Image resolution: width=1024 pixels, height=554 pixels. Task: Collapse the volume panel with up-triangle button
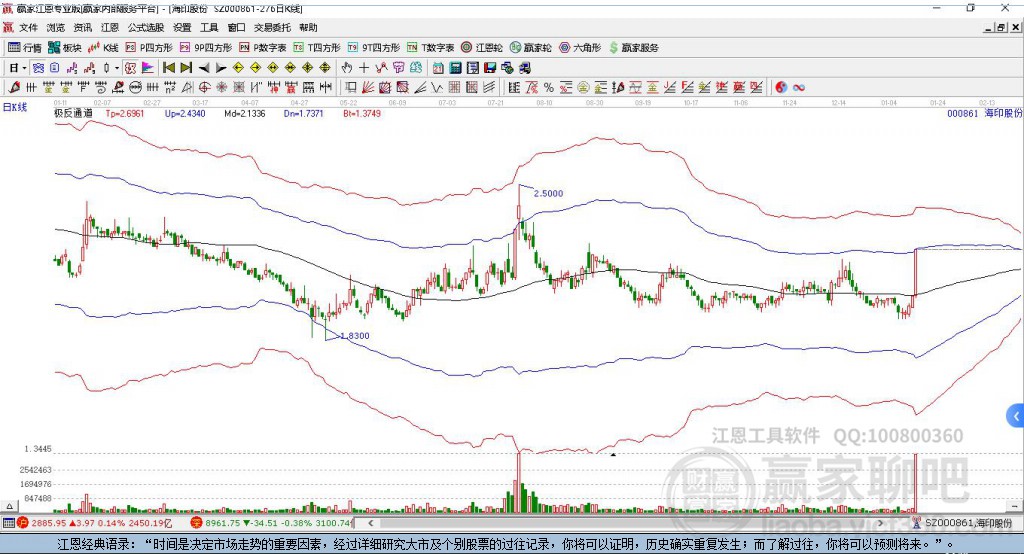point(9,506)
